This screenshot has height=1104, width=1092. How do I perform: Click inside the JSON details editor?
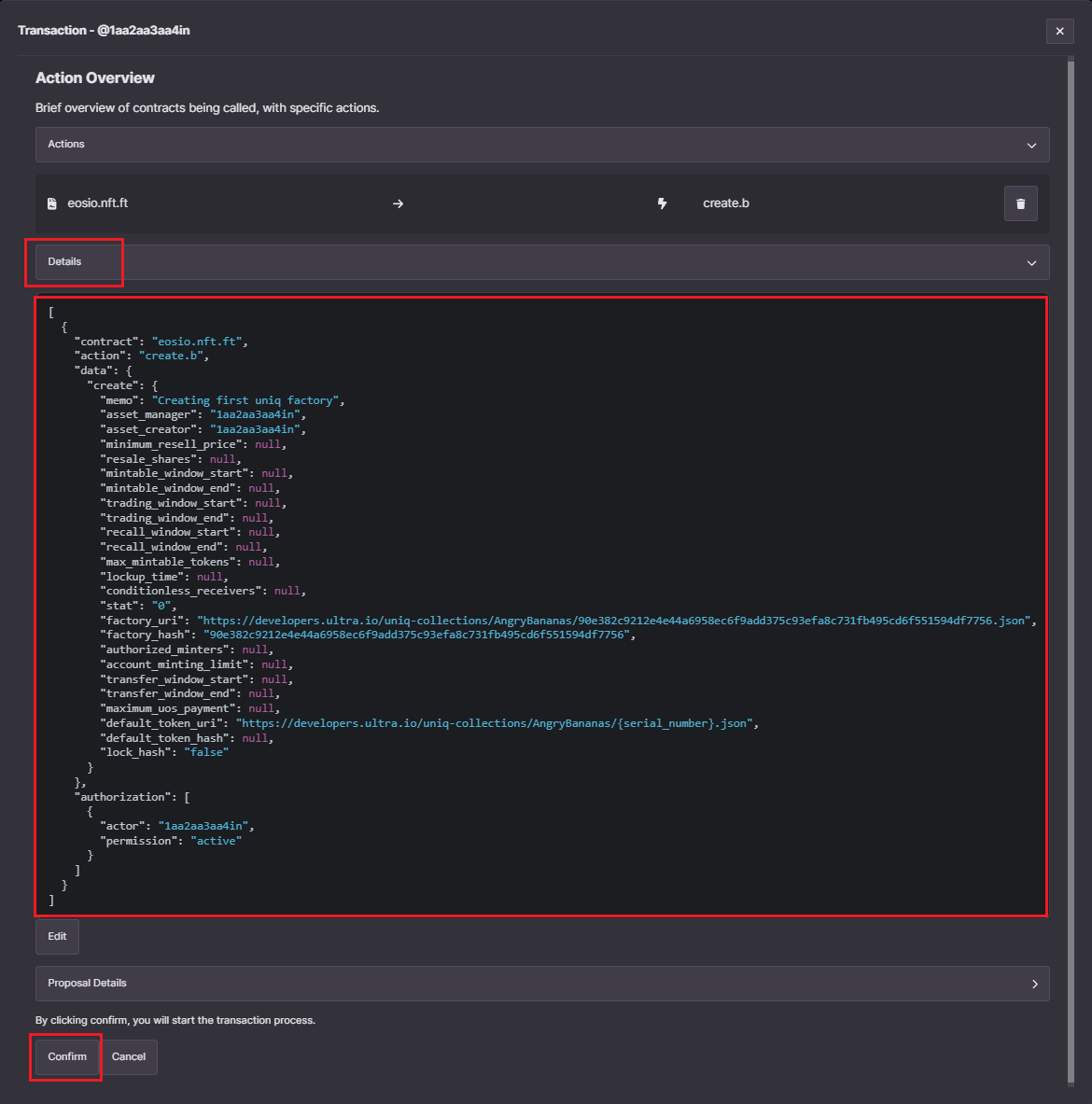coord(541,607)
